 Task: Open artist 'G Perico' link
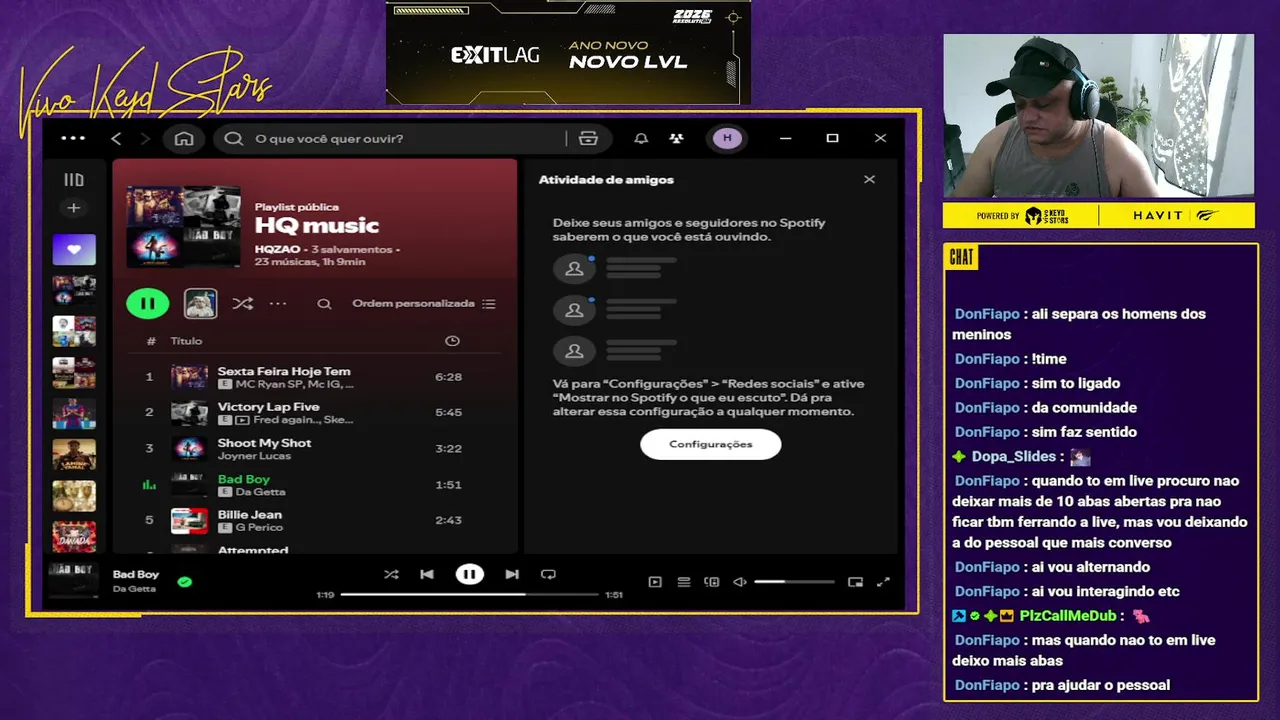coord(259,527)
